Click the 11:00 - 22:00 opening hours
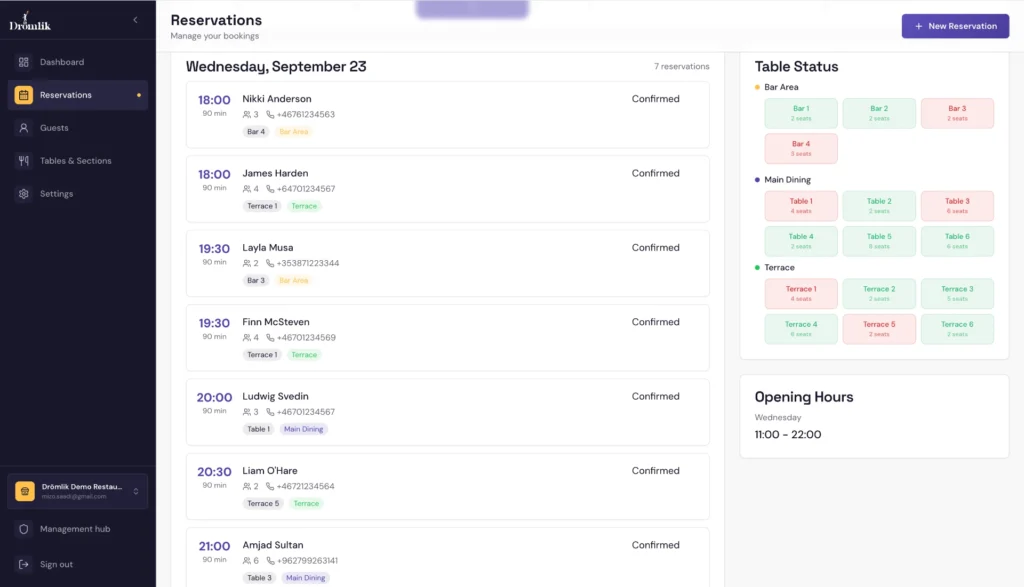Viewport: 1024px width, 587px height. coord(788,435)
